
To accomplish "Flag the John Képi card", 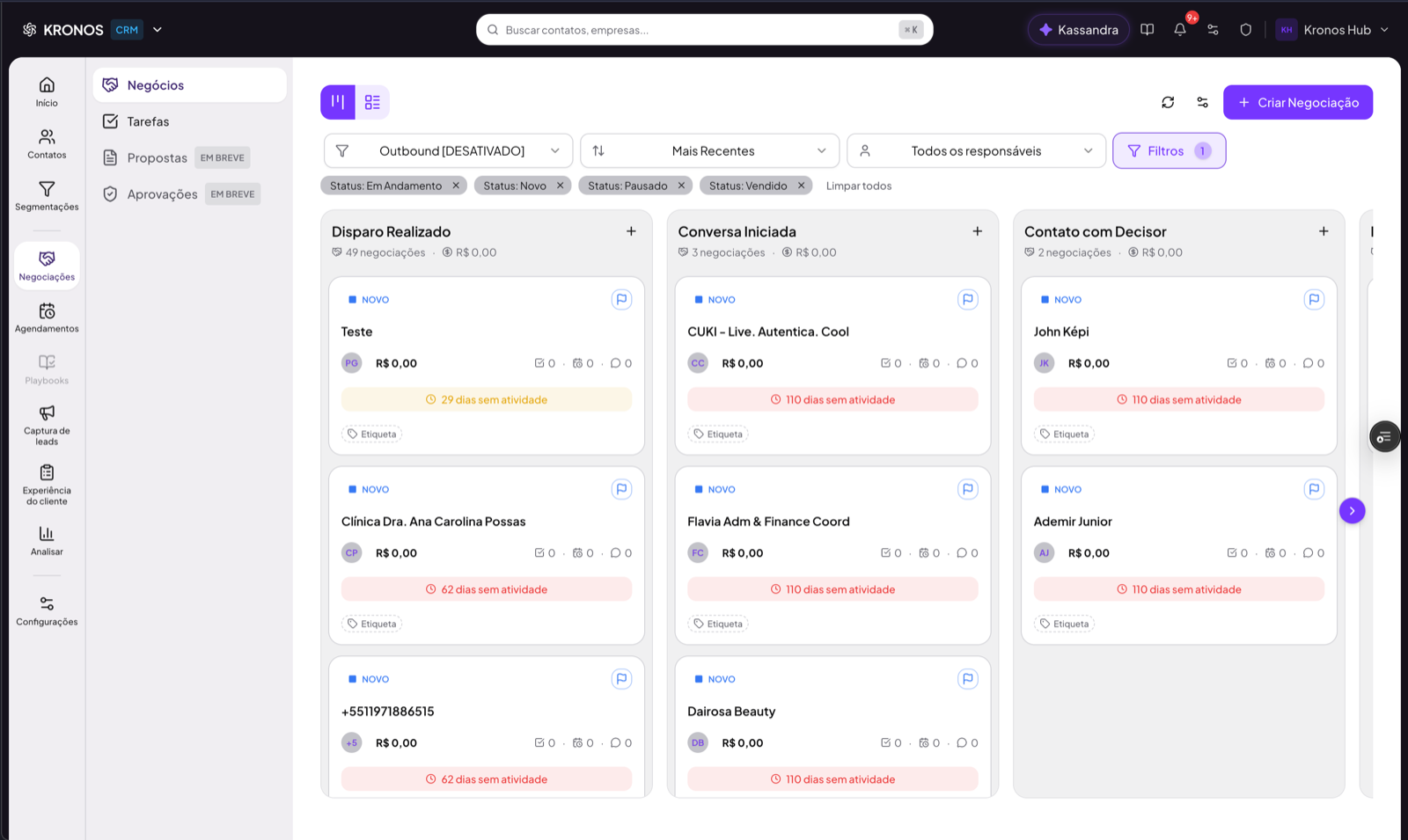I will [1314, 299].
